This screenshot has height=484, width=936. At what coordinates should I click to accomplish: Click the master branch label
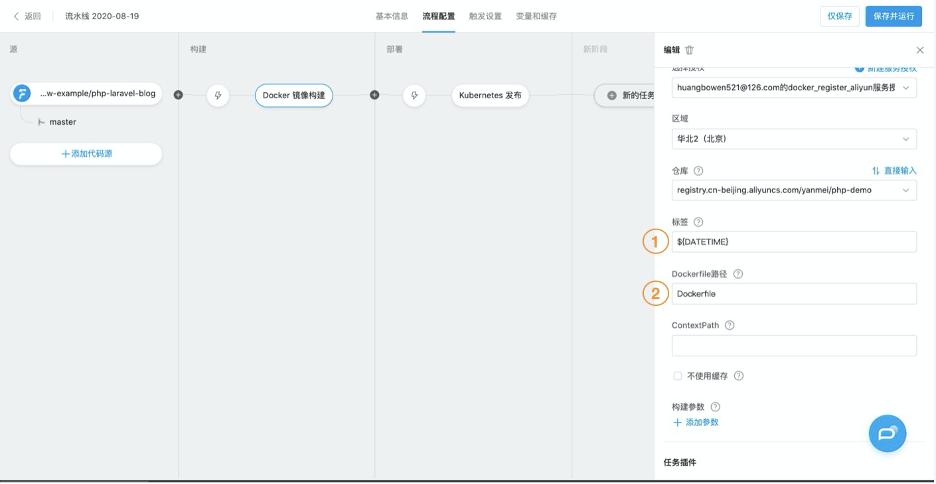[x=63, y=122]
